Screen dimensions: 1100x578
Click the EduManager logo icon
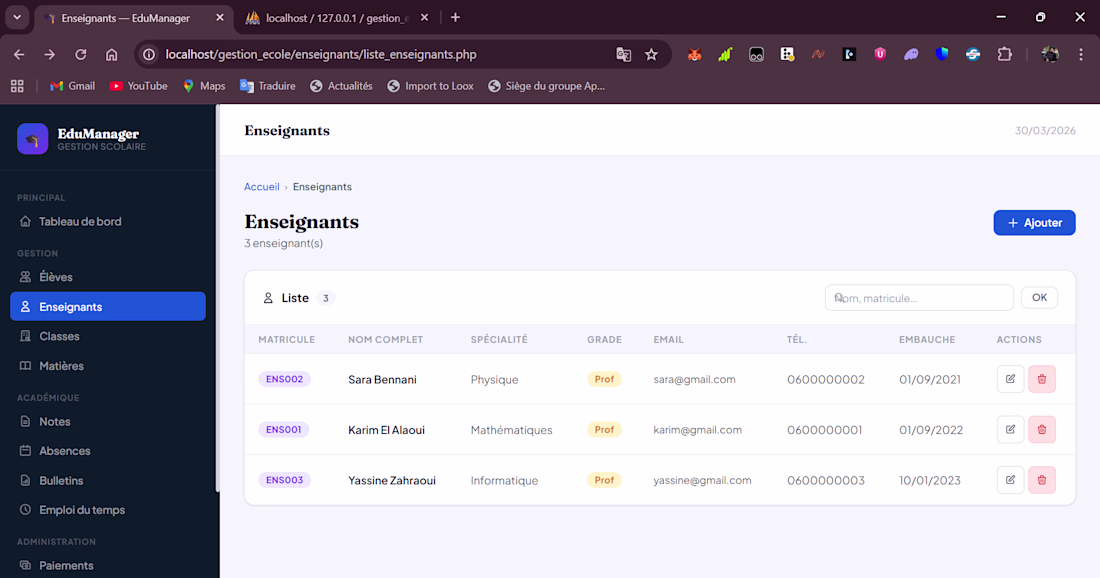32,139
